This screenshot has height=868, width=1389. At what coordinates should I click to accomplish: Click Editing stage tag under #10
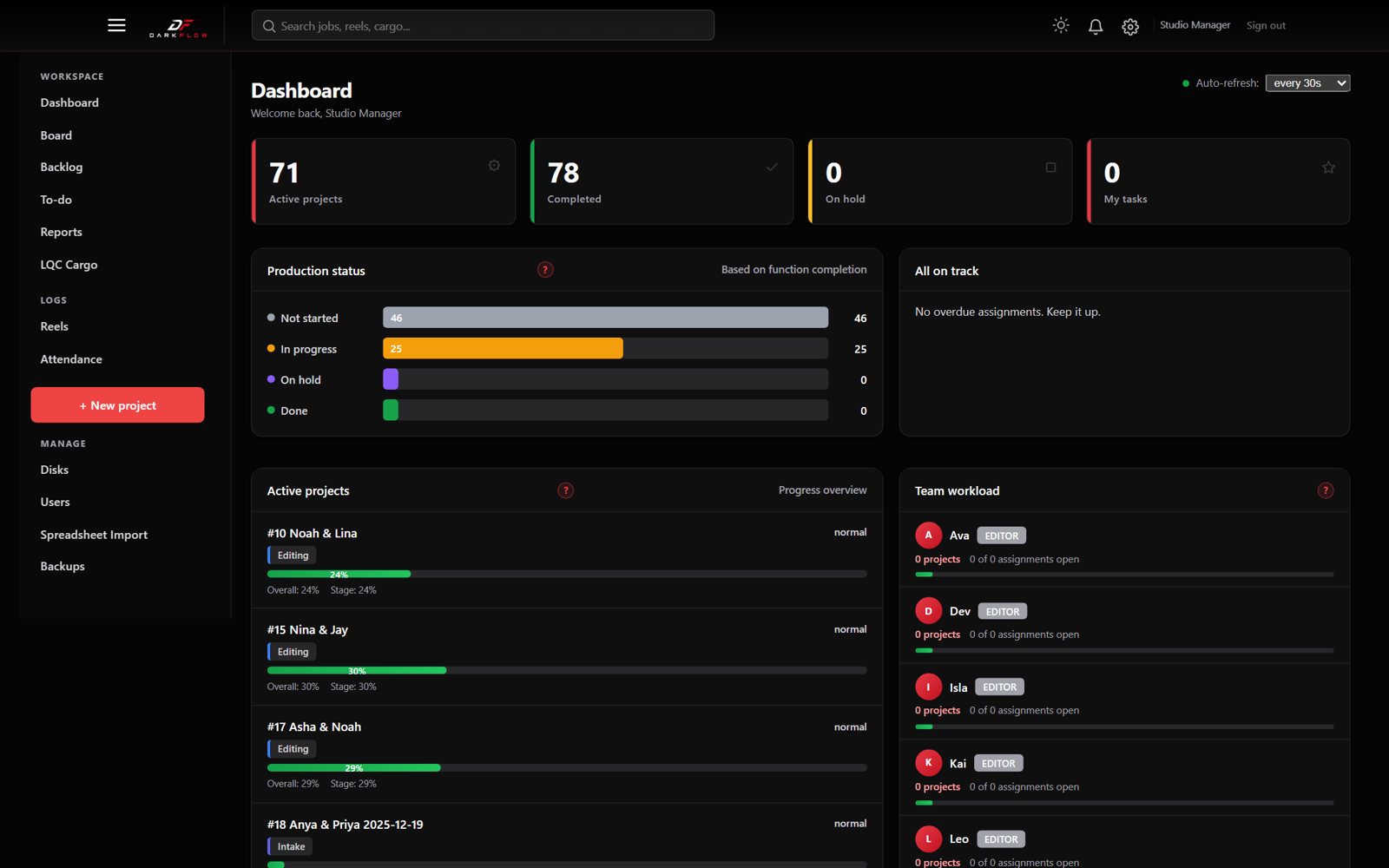click(292, 556)
